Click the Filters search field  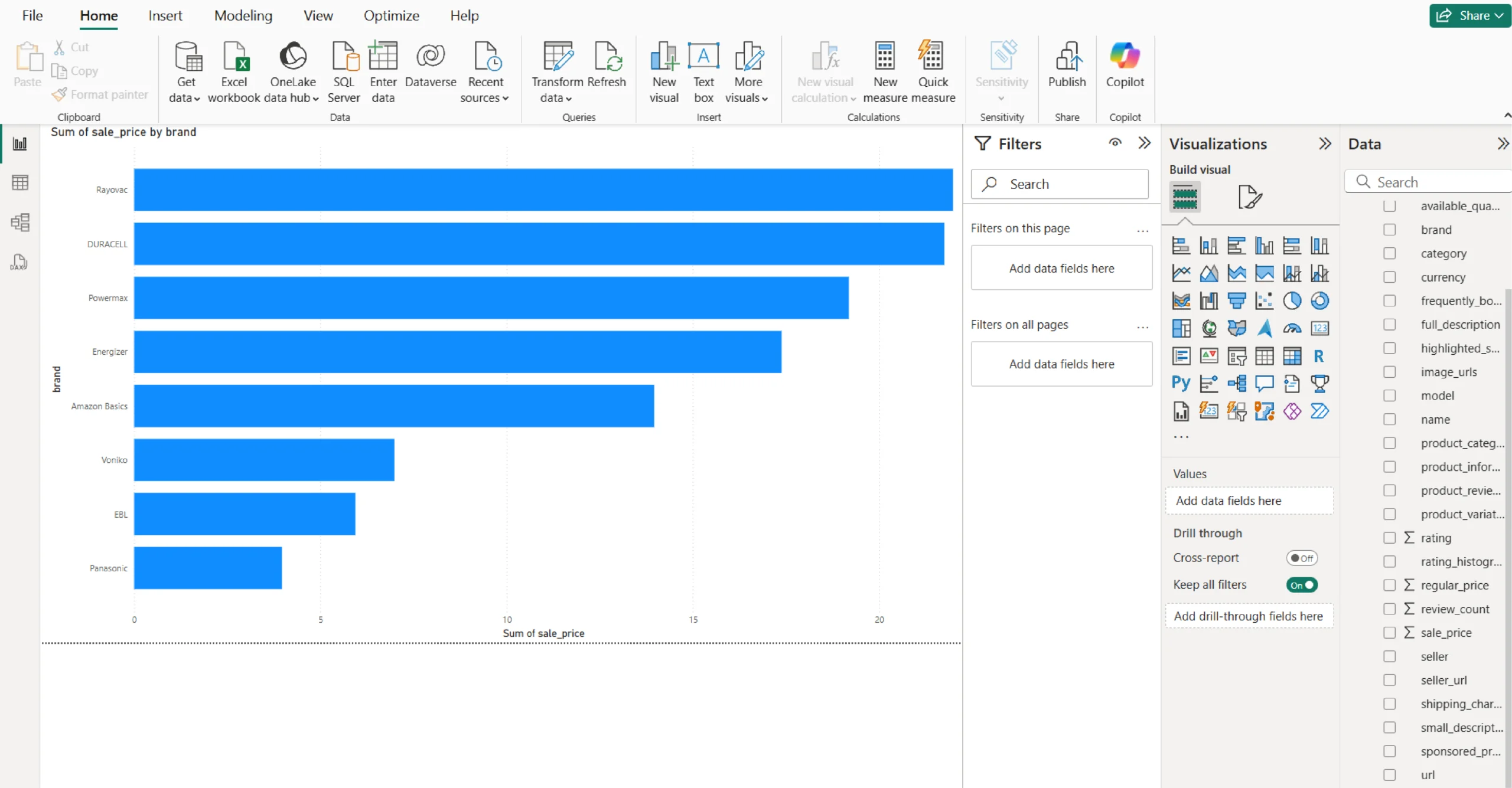tap(1060, 184)
